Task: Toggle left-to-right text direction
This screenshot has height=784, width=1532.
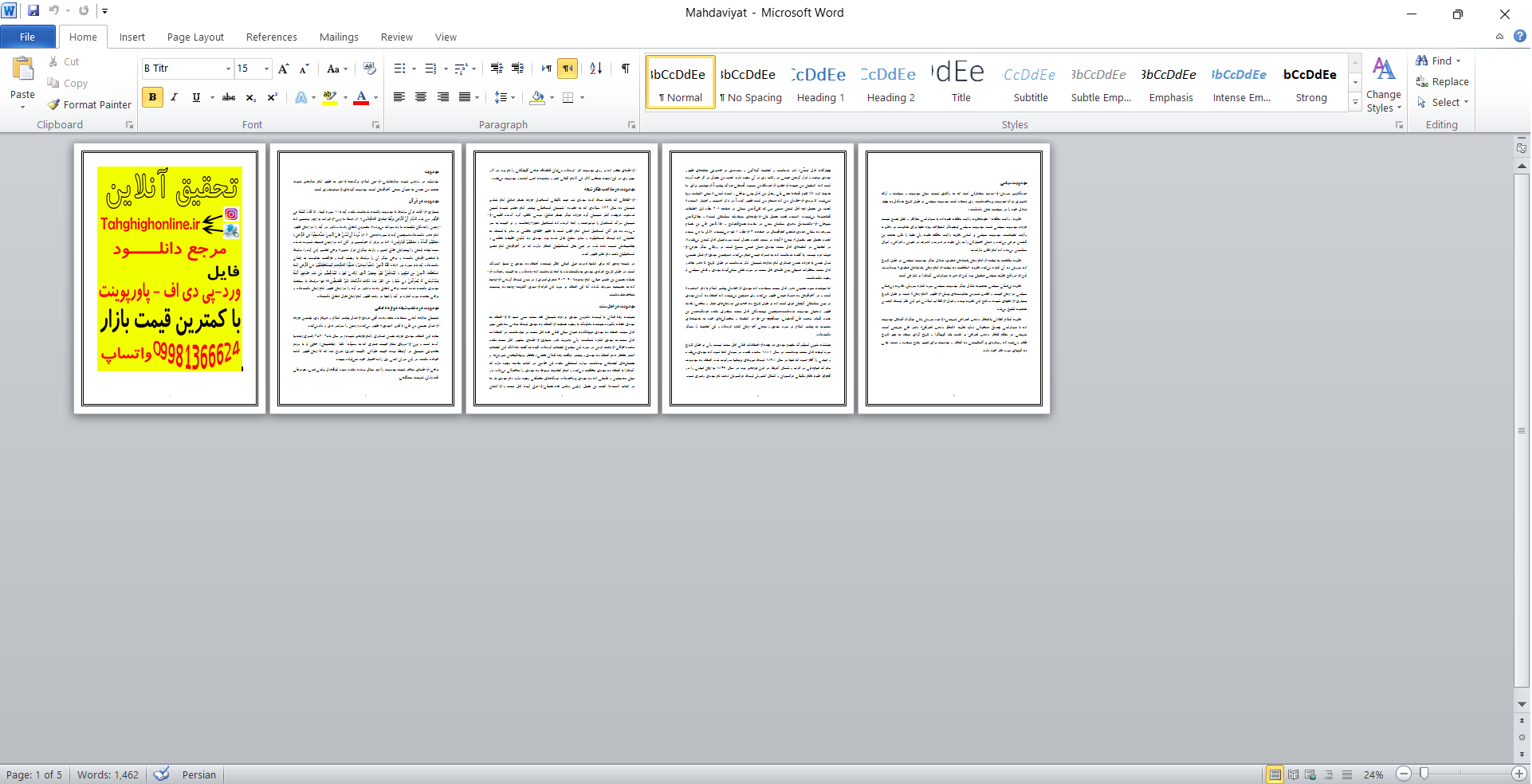Action: pos(547,69)
